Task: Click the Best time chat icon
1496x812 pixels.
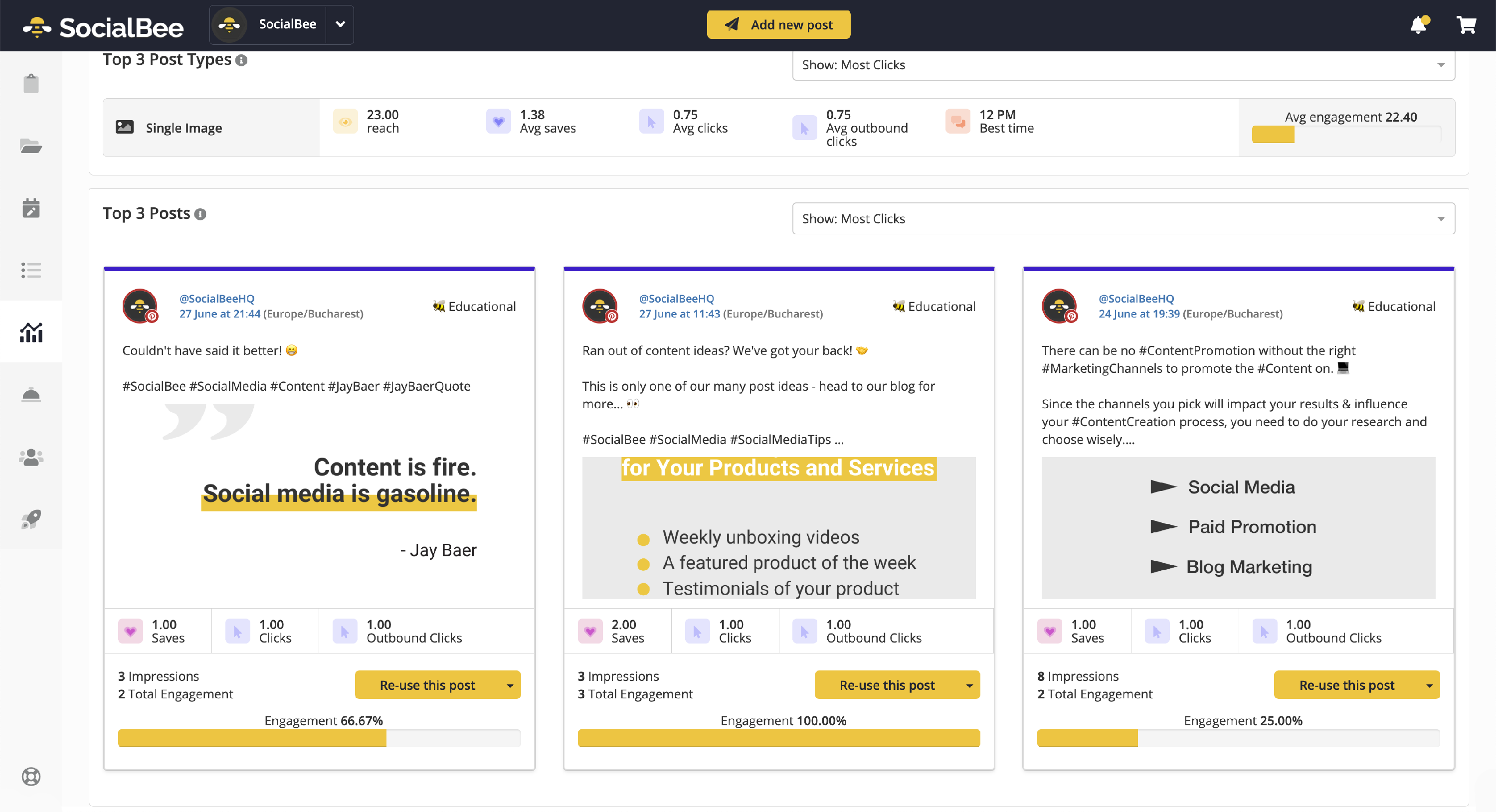Action: point(957,121)
